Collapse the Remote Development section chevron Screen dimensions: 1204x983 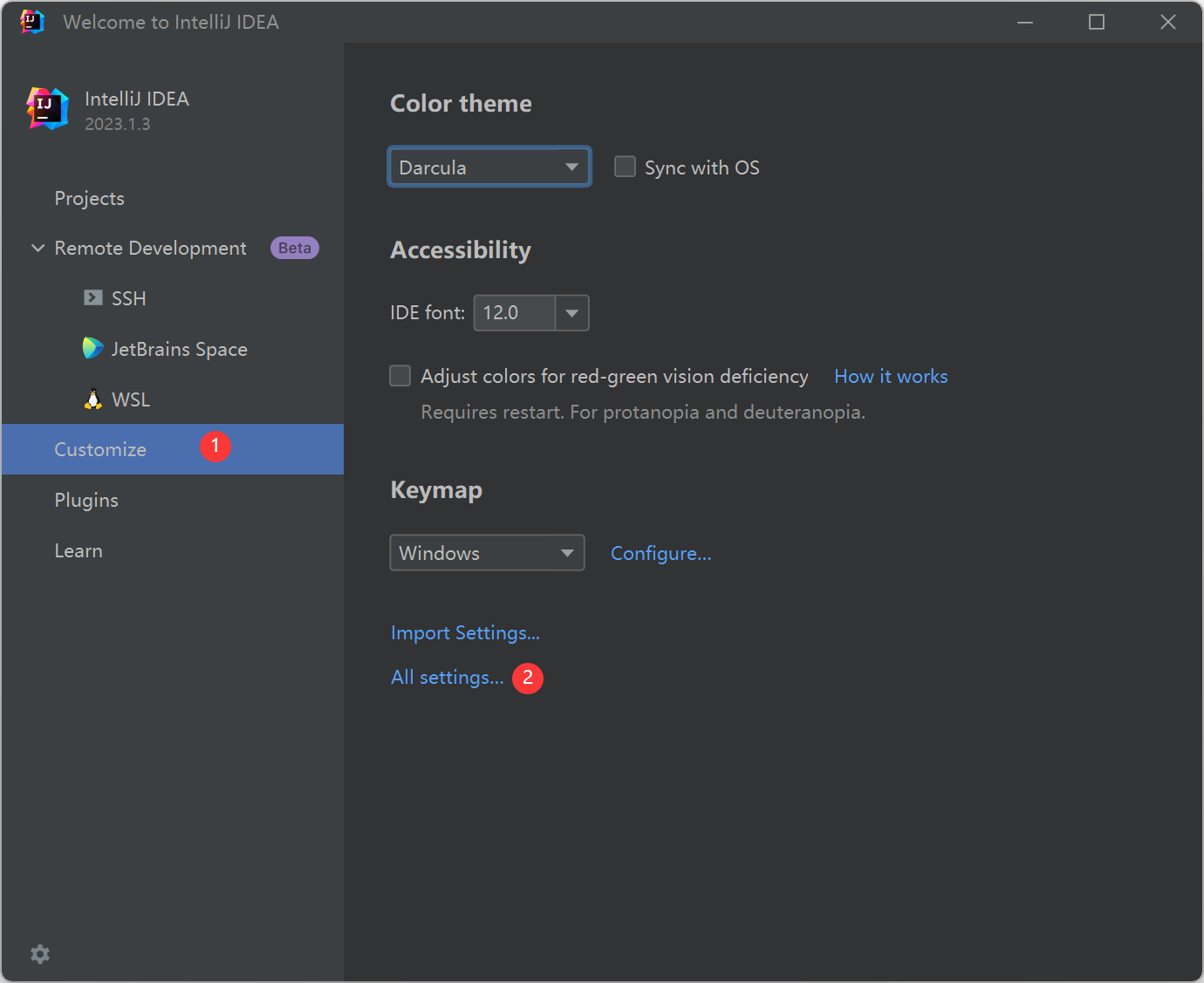38,249
